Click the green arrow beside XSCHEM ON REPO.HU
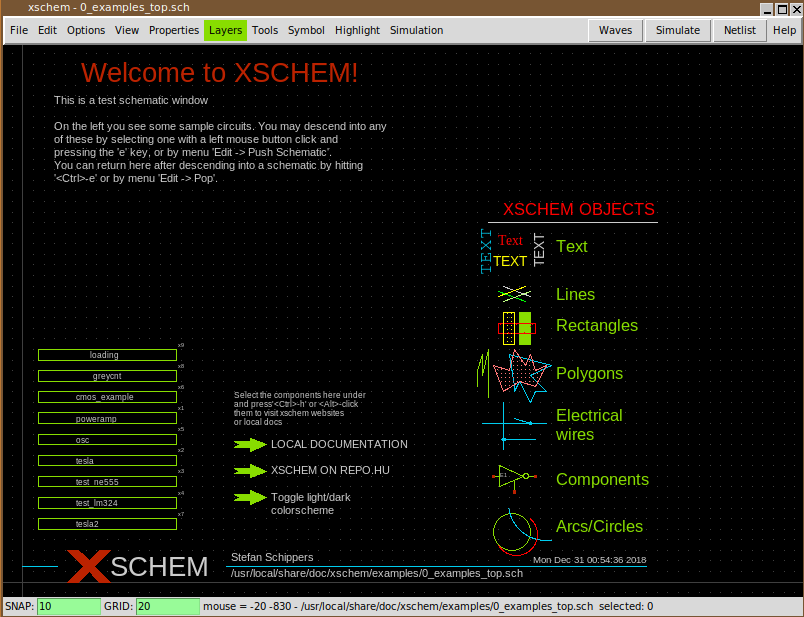This screenshot has height=617, width=804. tap(249, 471)
